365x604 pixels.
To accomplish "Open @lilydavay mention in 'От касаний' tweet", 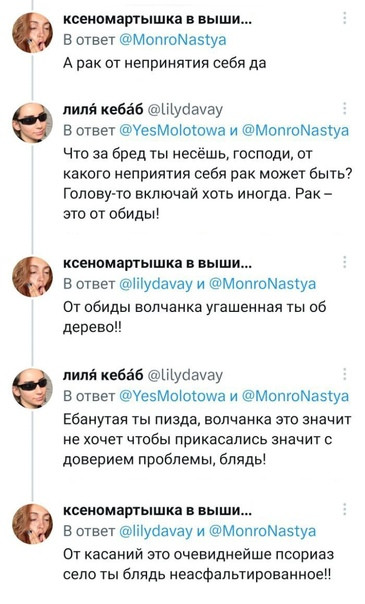I will pos(156,531).
